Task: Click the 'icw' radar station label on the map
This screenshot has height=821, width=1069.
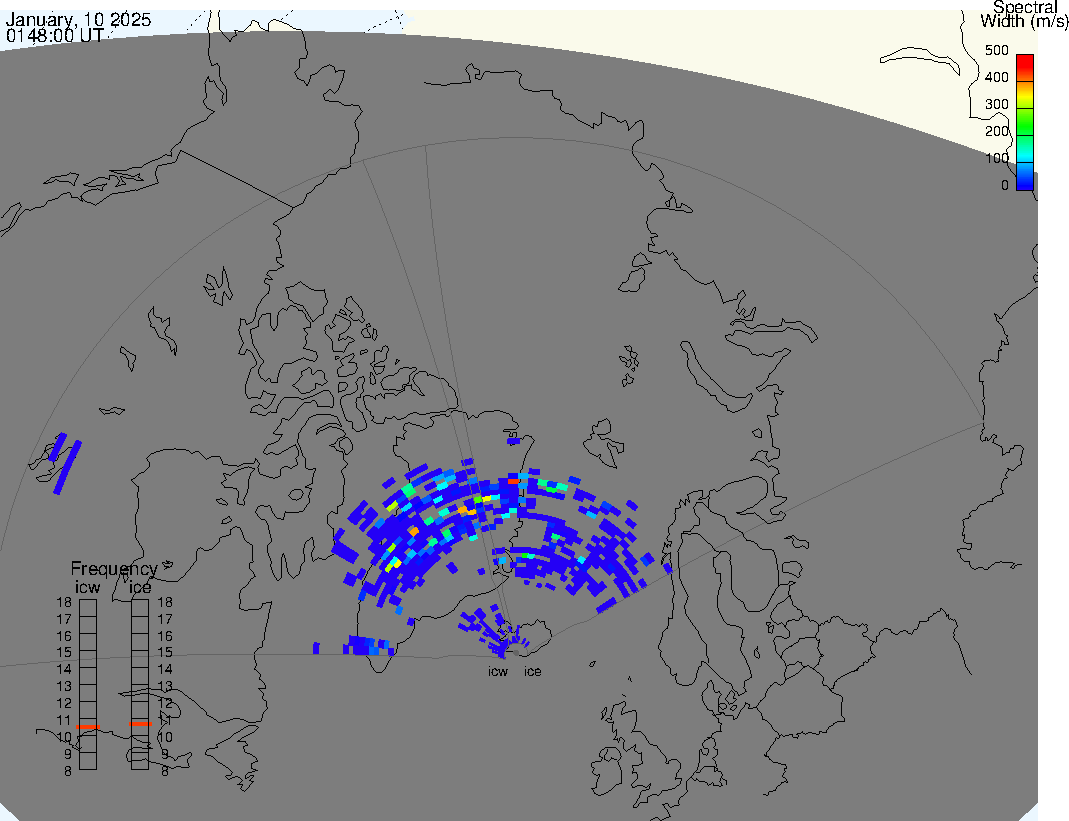Action: [x=498, y=672]
